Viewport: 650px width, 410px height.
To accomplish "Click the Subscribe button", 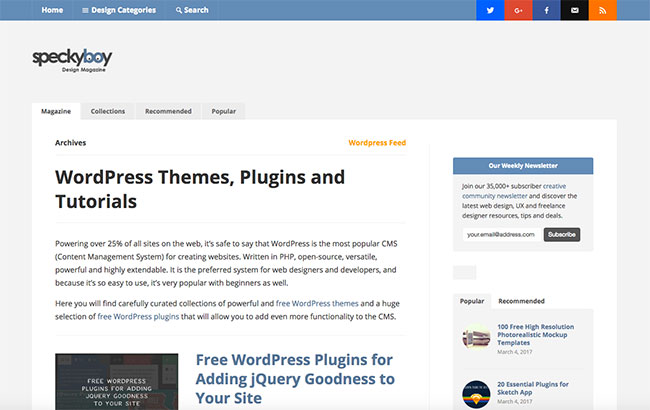I will (562, 235).
